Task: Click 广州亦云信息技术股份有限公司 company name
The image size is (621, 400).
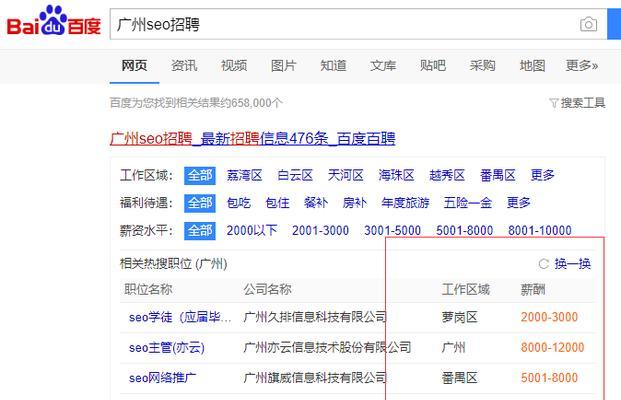Action: (327, 348)
